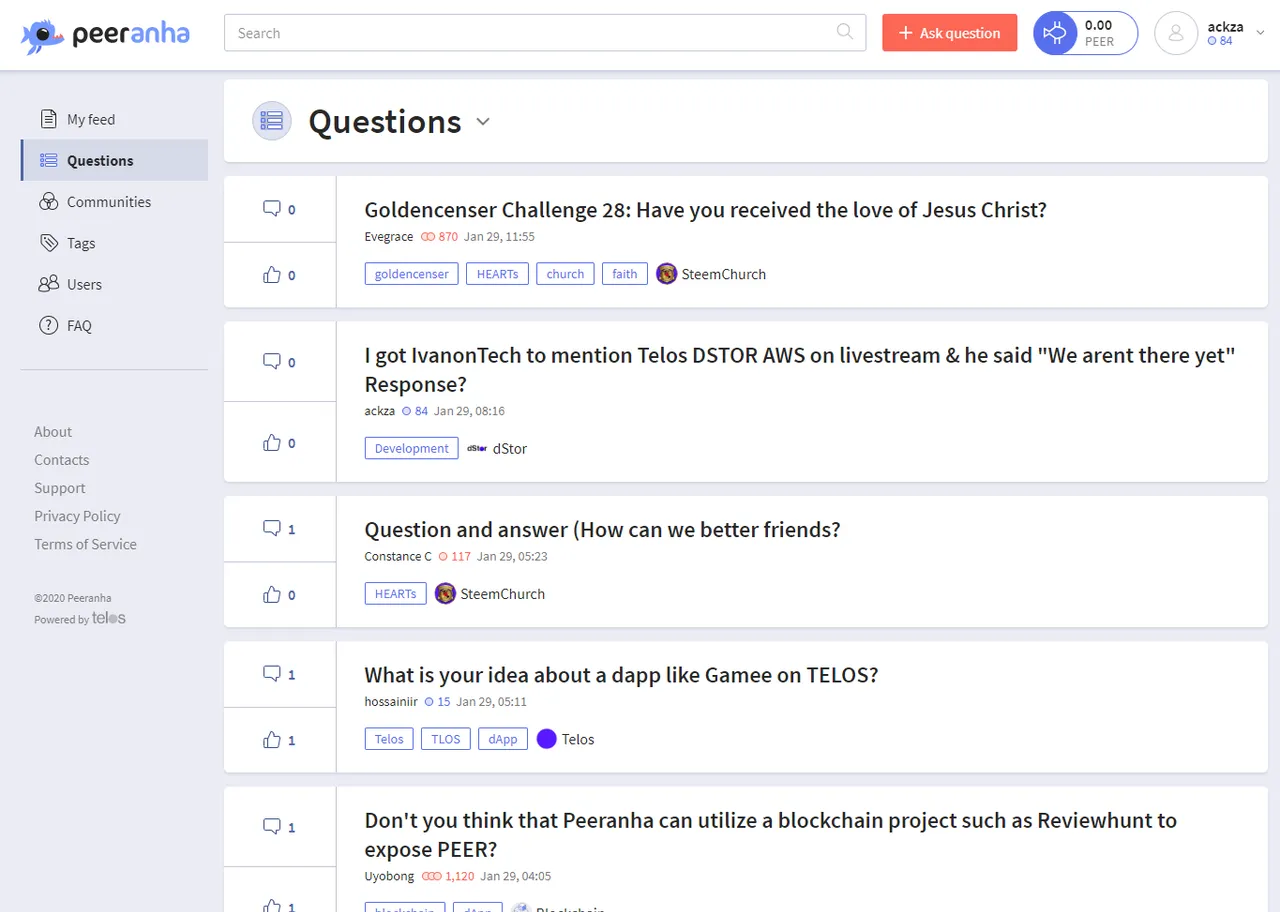Click the Peeranha fish logo

point(43,35)
